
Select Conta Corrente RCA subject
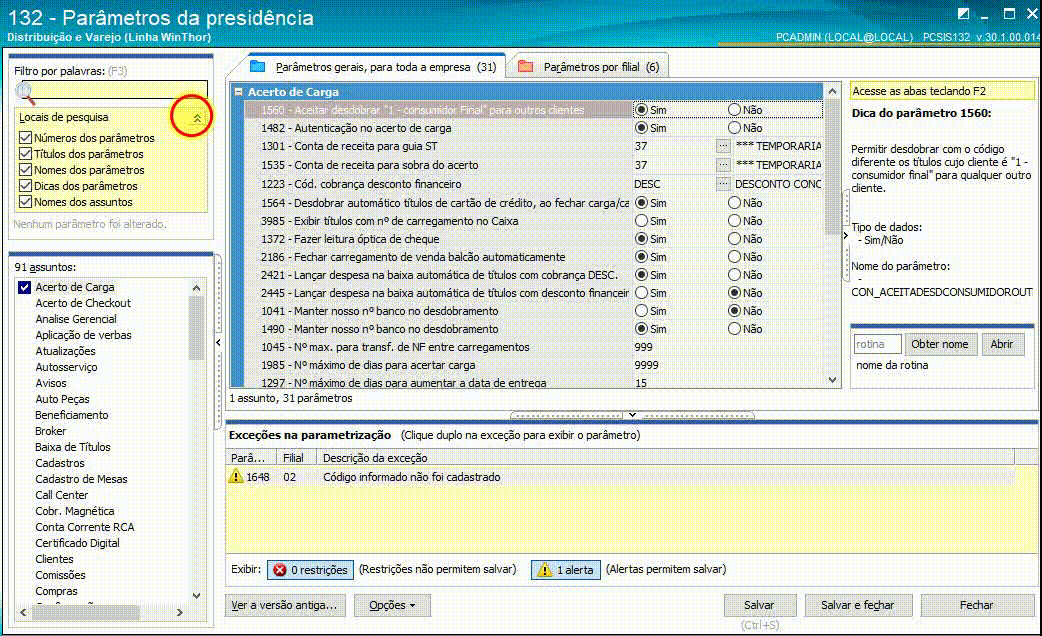pos(84,527)
